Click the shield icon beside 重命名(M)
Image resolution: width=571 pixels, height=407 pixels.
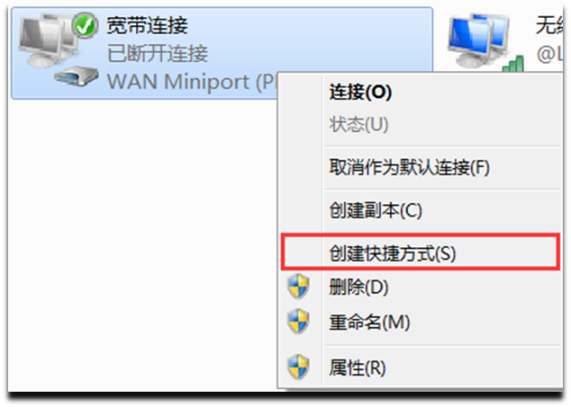(298, 321)
